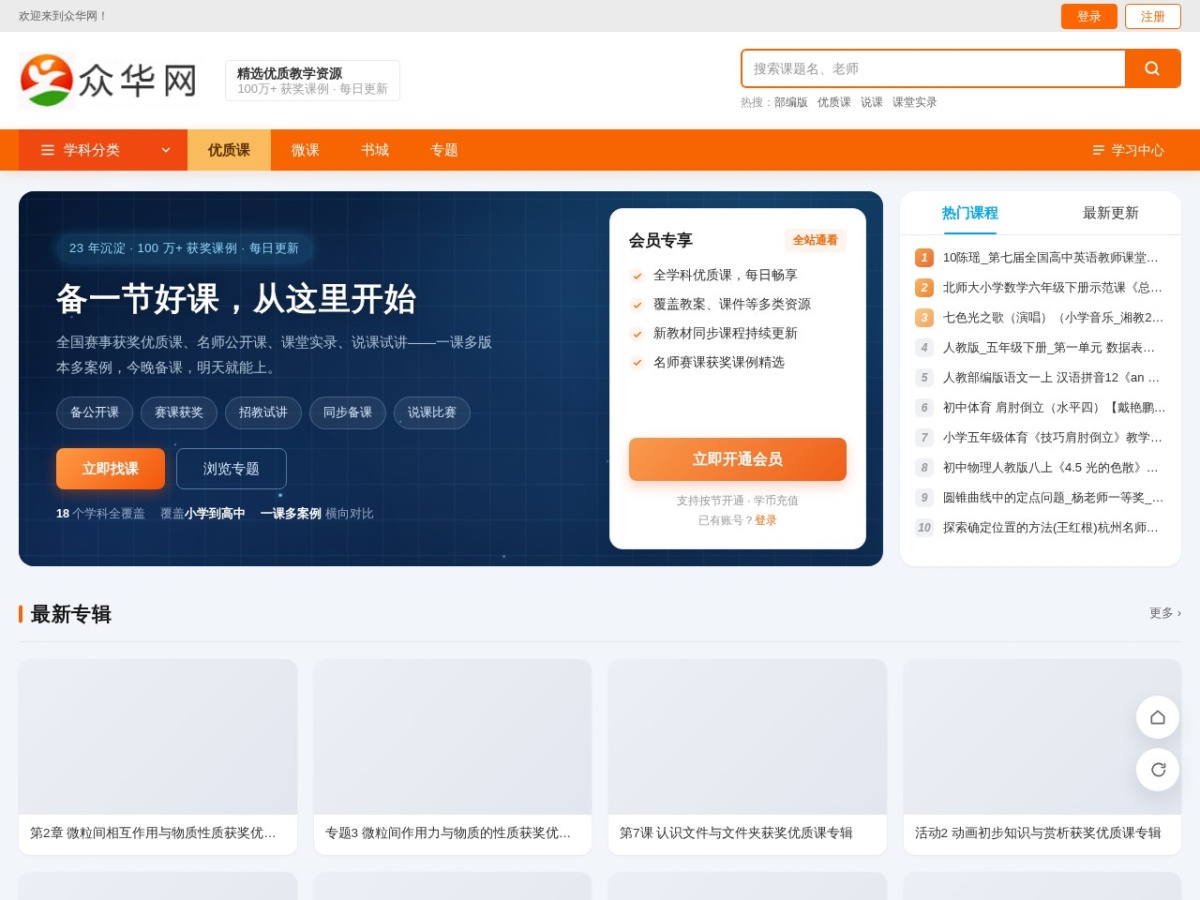The image size is (1200, 900).
Task: Click the rank 3 badge in hot courses
Action: 924,318
